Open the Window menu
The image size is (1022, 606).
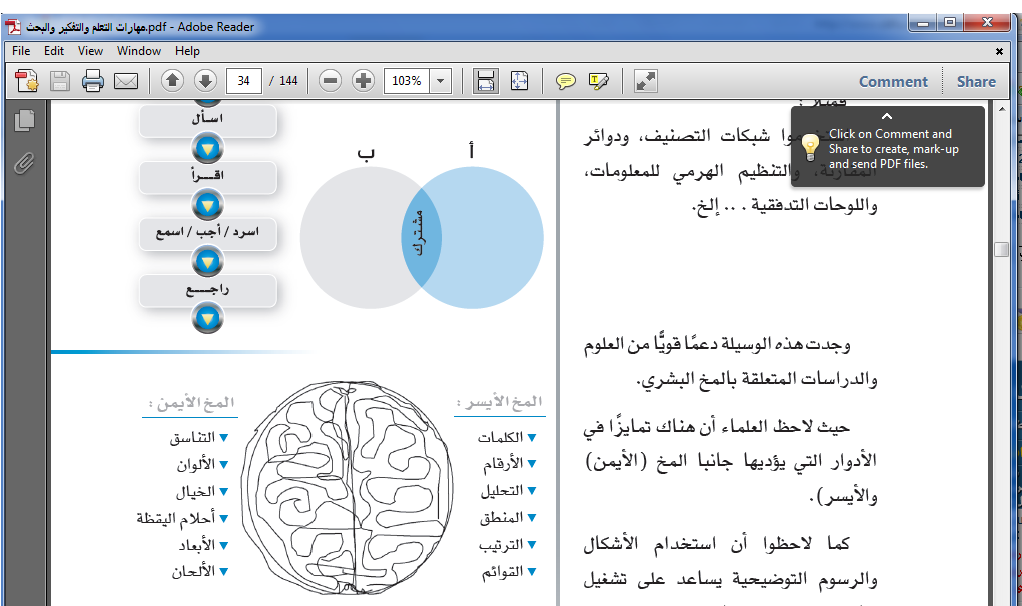tap(139, 51)
